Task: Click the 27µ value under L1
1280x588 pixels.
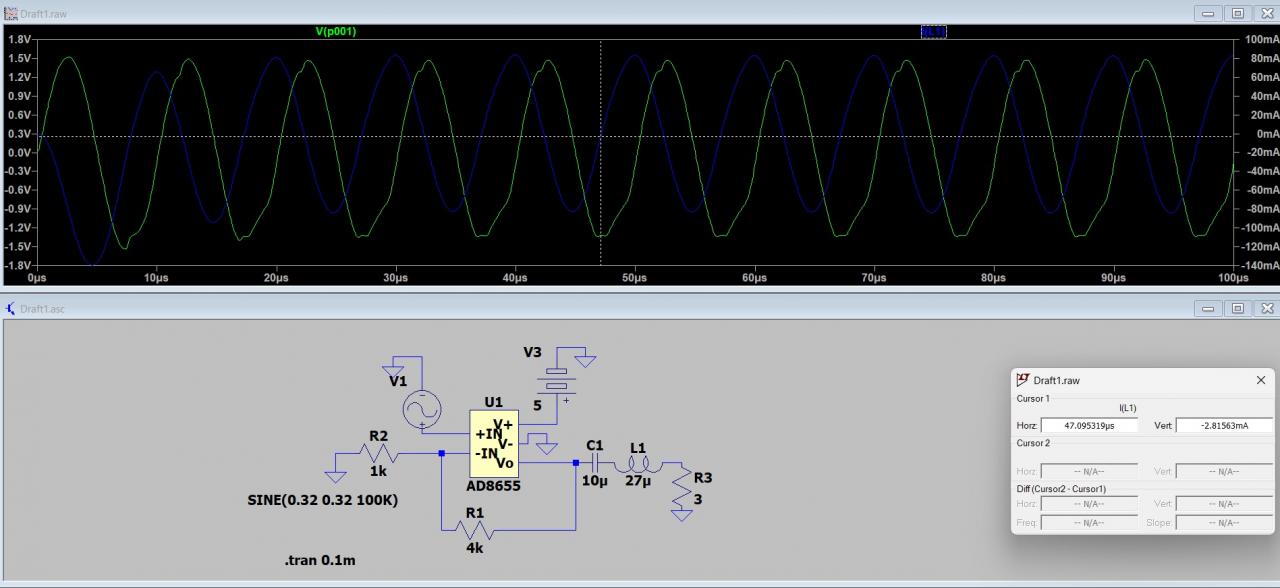Action: click(638, 481)
